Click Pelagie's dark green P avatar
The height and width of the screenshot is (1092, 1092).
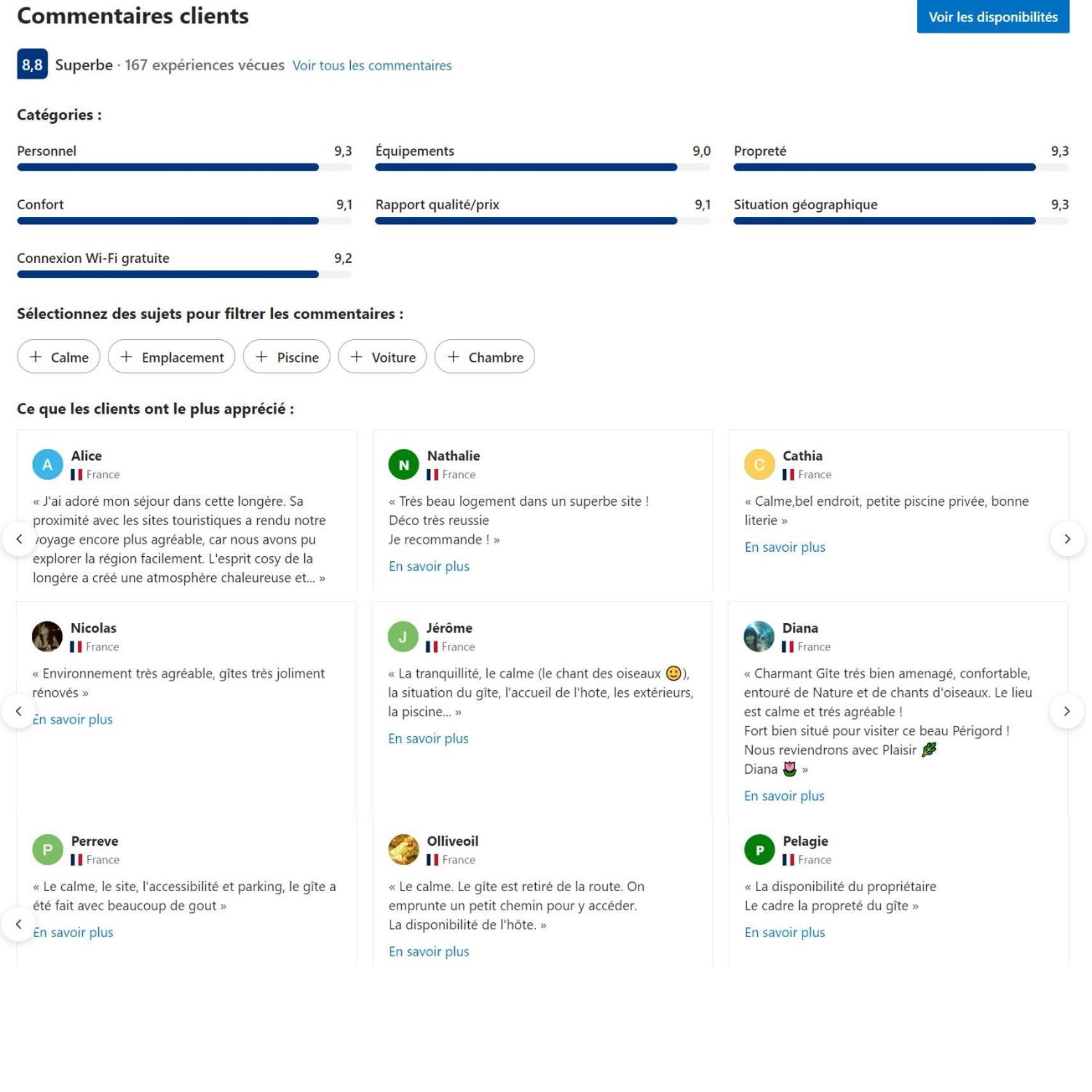[x=759, y=850]
